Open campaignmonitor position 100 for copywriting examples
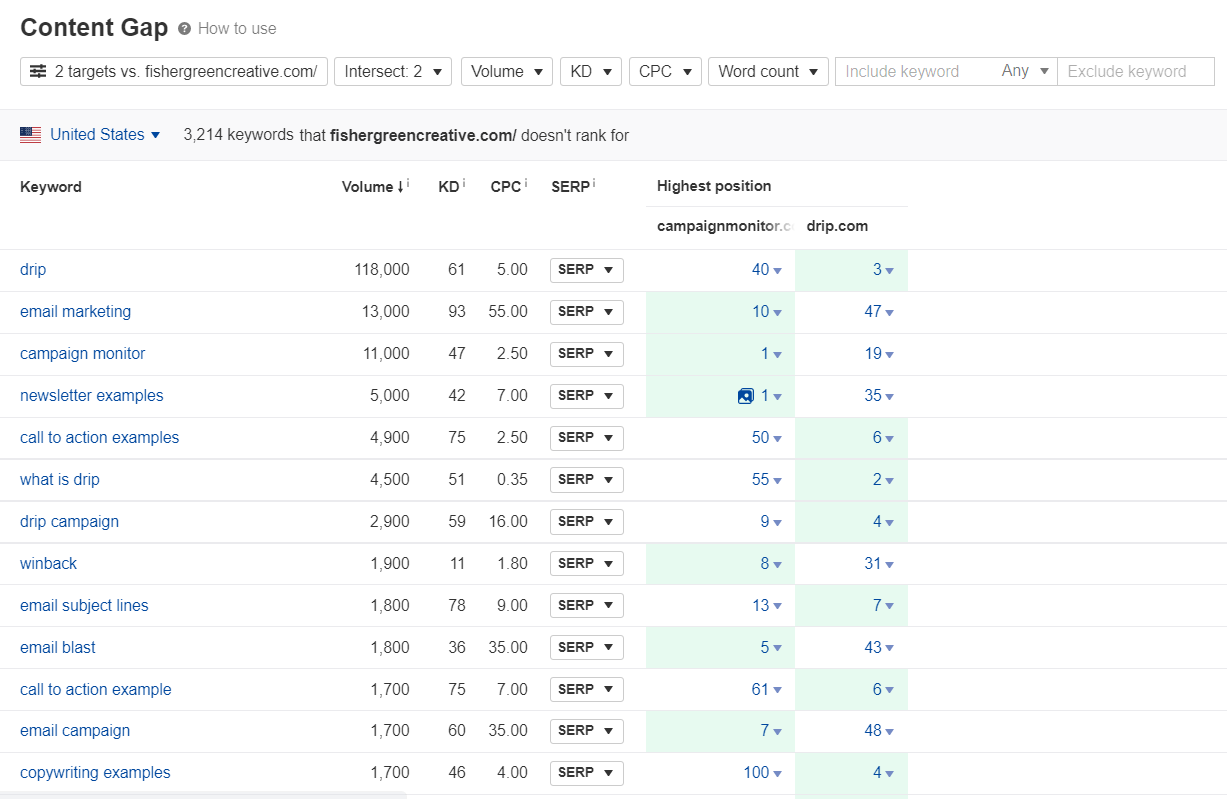Viewport: 1227px width, 799px height. [x=762, y=773]
